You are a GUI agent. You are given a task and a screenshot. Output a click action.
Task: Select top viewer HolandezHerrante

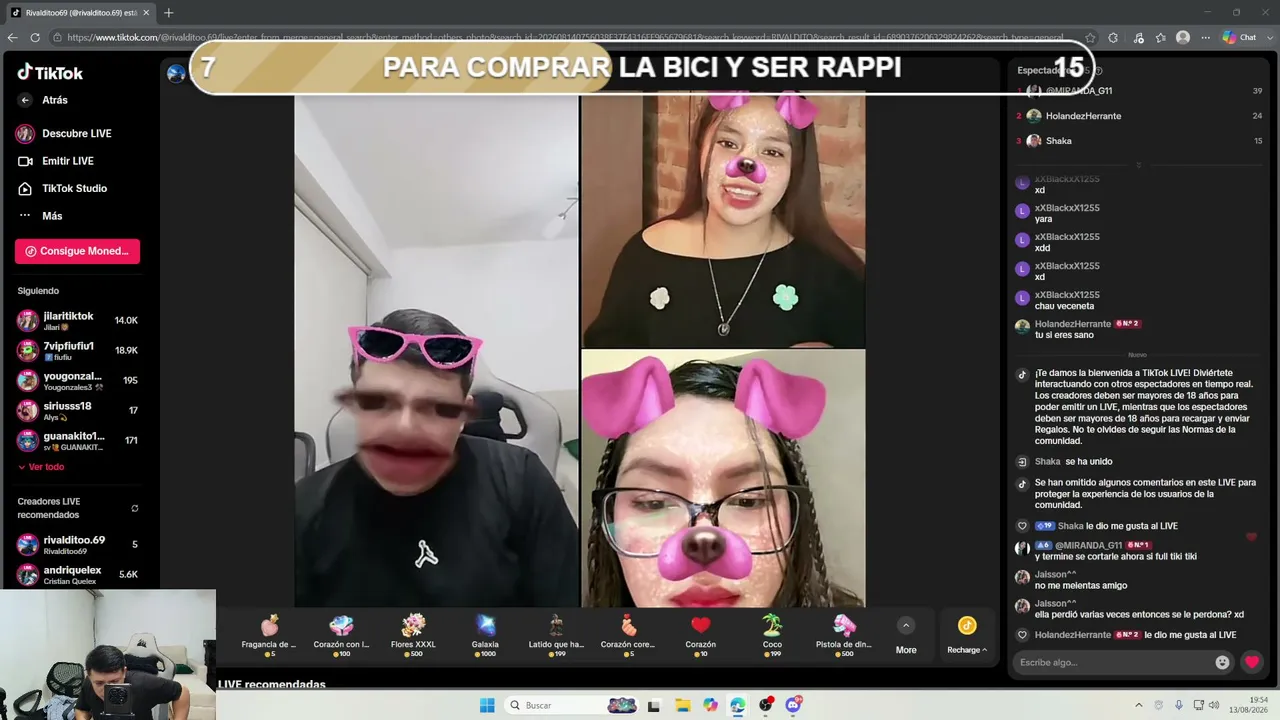[x=1139, y=116]
